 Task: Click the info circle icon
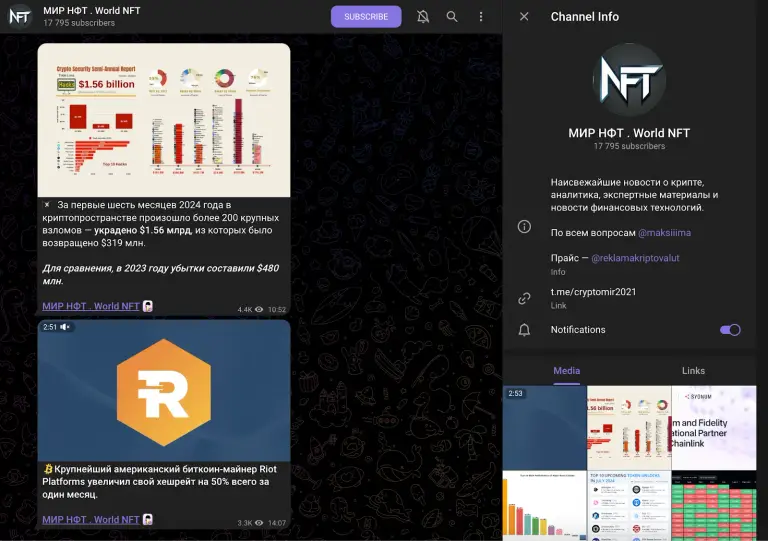coord(524,227)
